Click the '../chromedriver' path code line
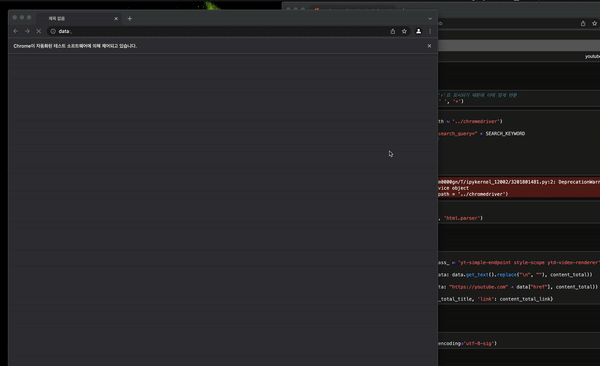 [470, 121]
